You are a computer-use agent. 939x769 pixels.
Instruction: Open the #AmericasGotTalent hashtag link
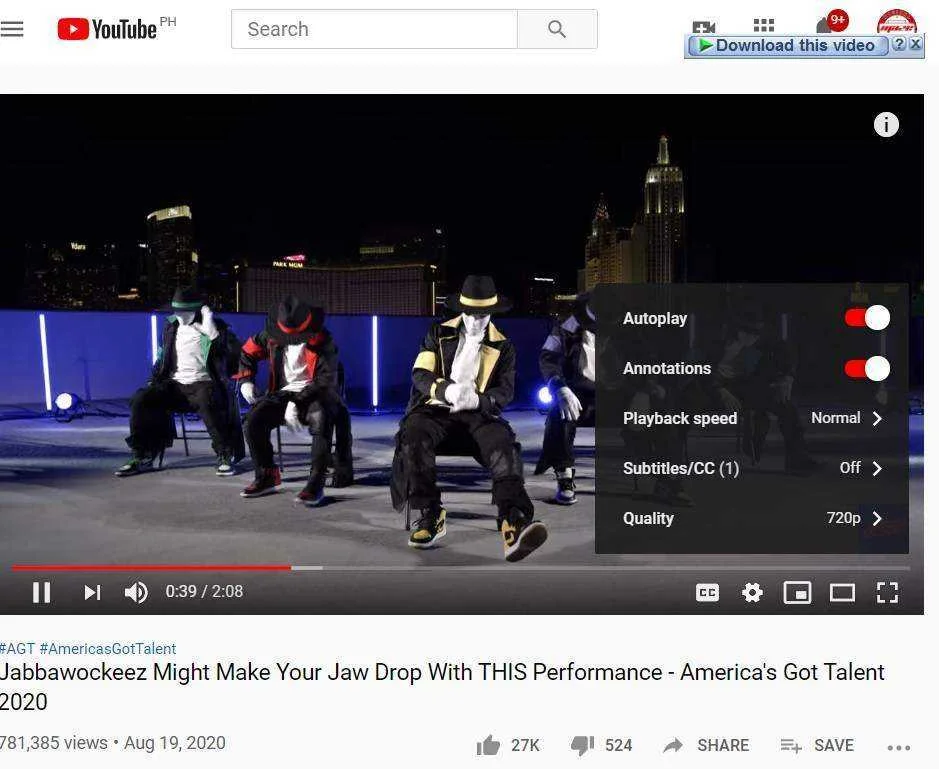[x=108, y=649]
